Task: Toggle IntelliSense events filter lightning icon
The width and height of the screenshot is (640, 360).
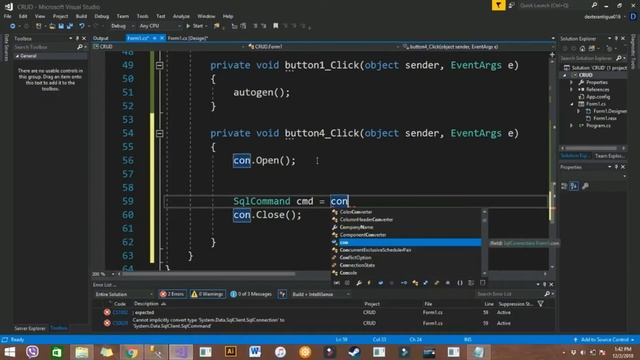Action: [x=369, y=283]
